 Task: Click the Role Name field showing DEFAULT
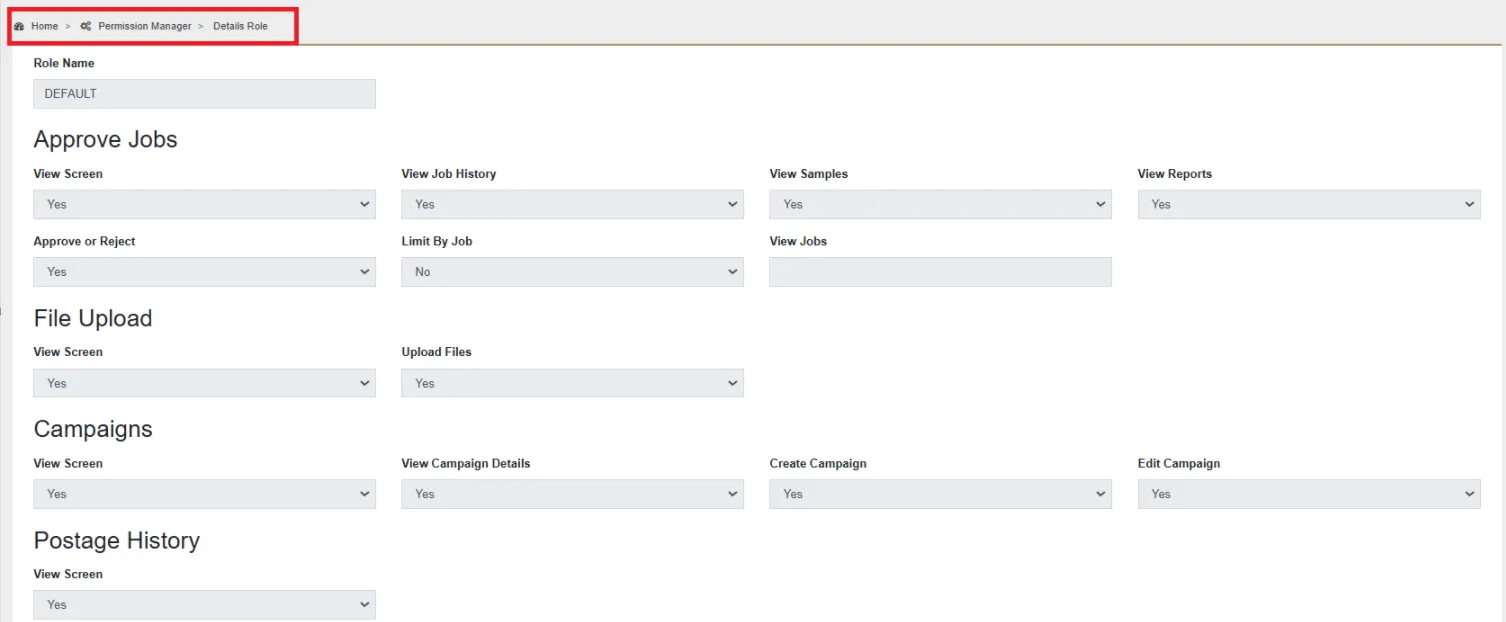point(205,94)
